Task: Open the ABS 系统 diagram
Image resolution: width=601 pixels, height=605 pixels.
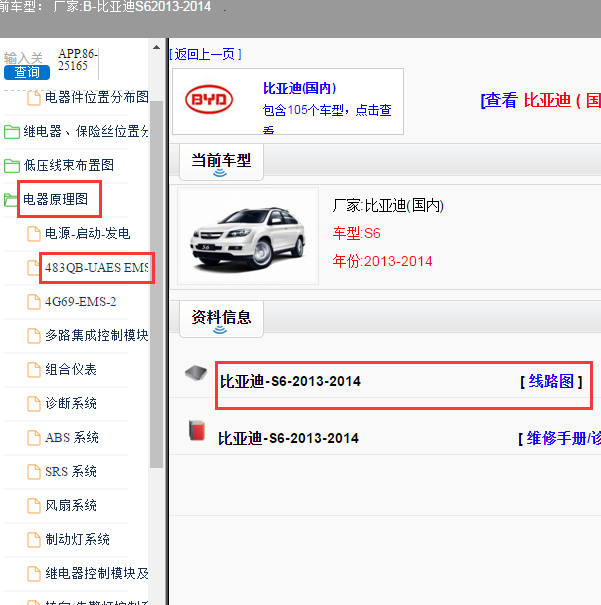Action: (72, 437)
